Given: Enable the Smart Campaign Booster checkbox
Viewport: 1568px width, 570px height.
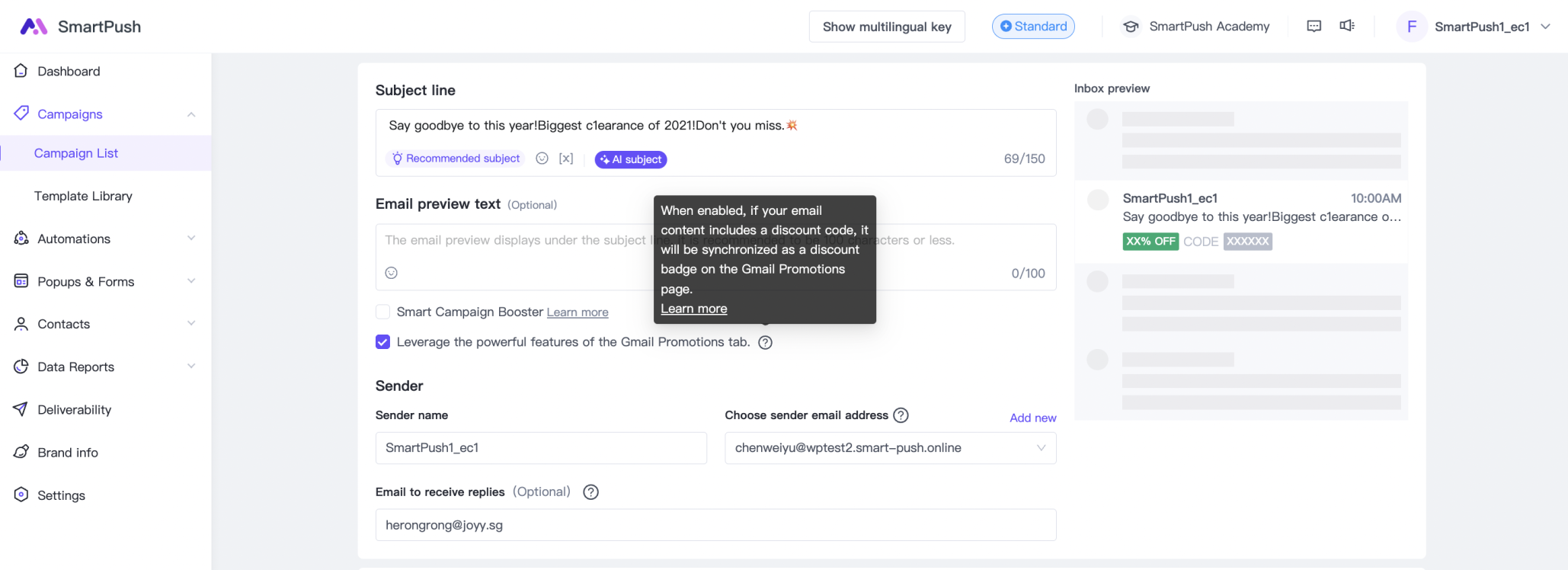Looking at the screenshot, I should [383, 312].
